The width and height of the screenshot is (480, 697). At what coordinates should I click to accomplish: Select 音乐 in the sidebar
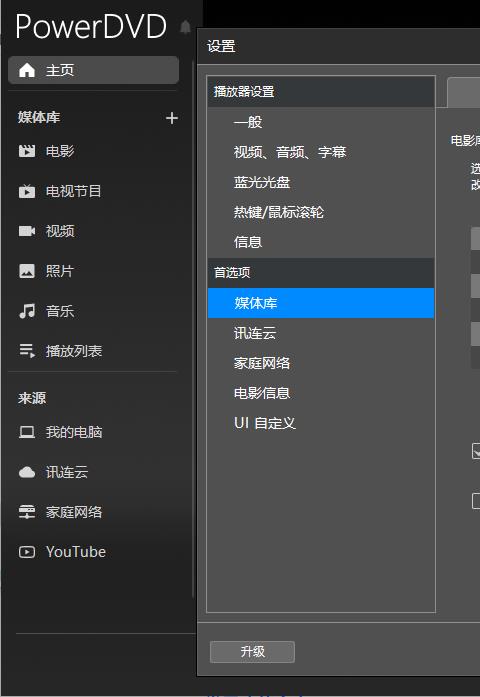pyautogui.click(x=60, y=311)
